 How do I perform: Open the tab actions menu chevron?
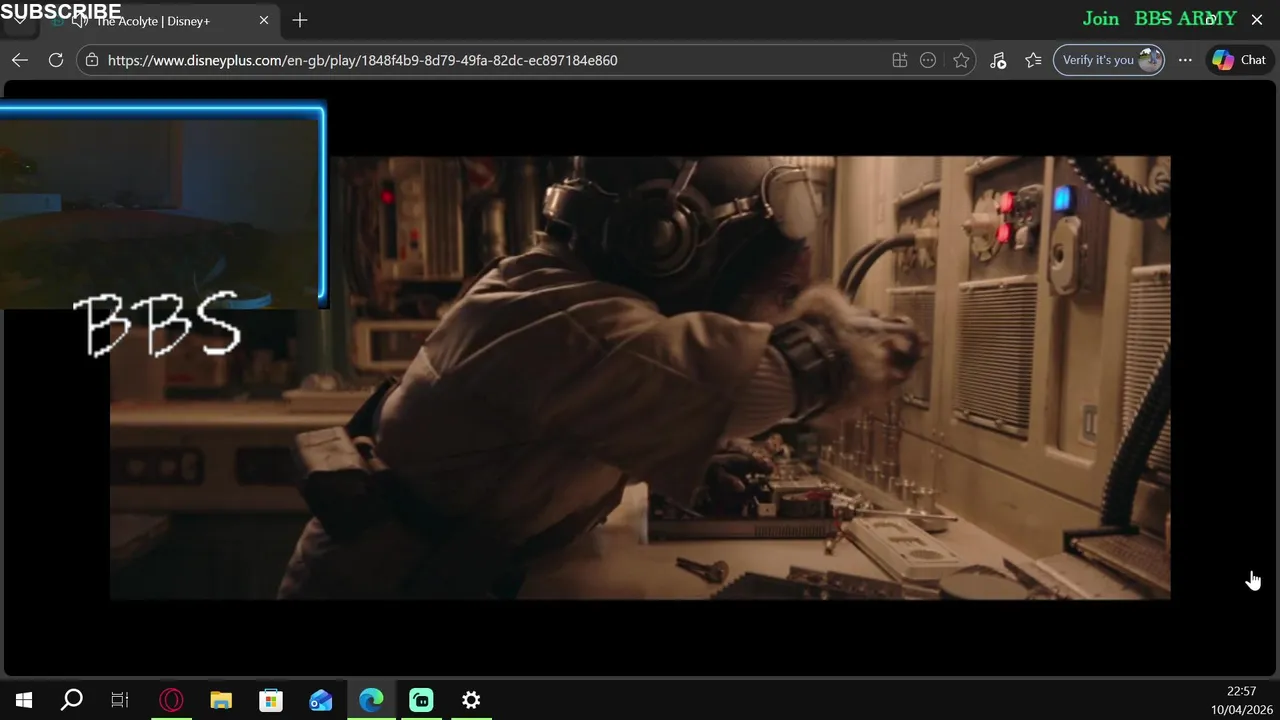(18, 20)
